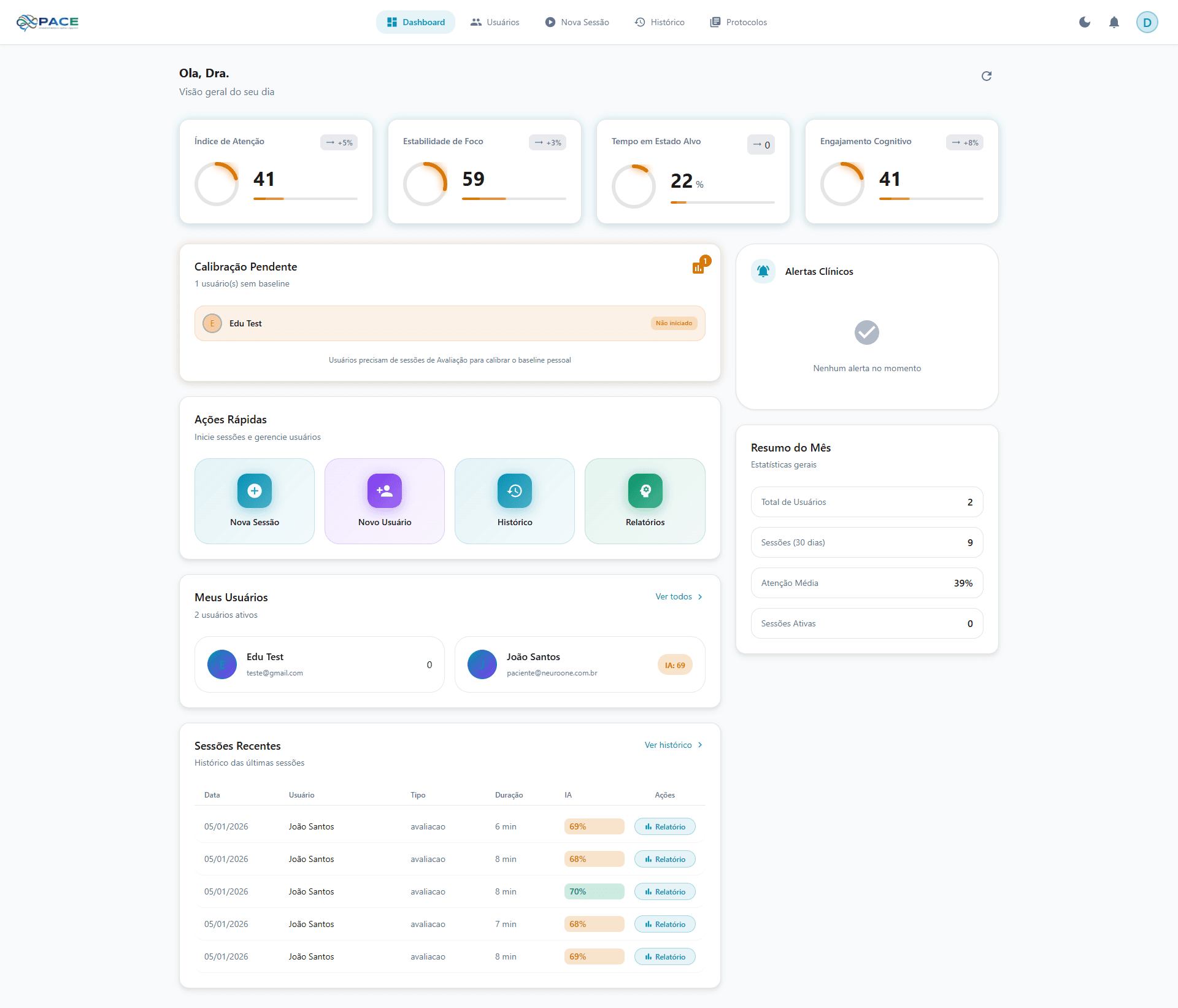
Task: Open user profile avatar D
Action: click(x=1147, y=22)
